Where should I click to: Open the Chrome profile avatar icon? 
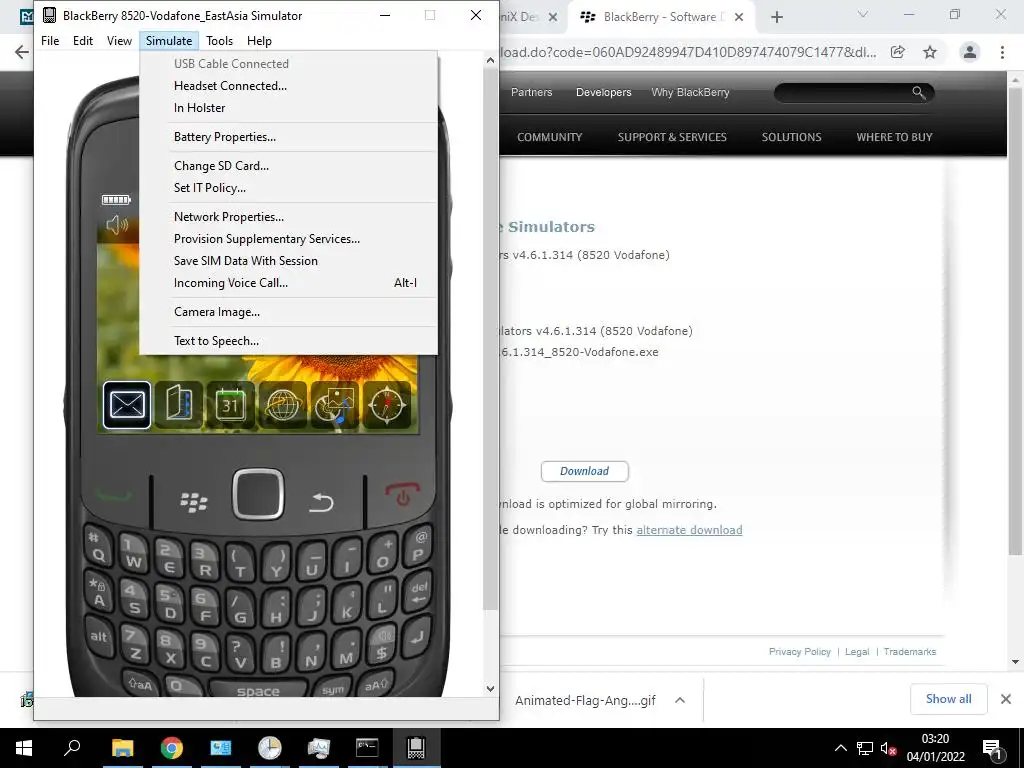[x=970, y=52]
